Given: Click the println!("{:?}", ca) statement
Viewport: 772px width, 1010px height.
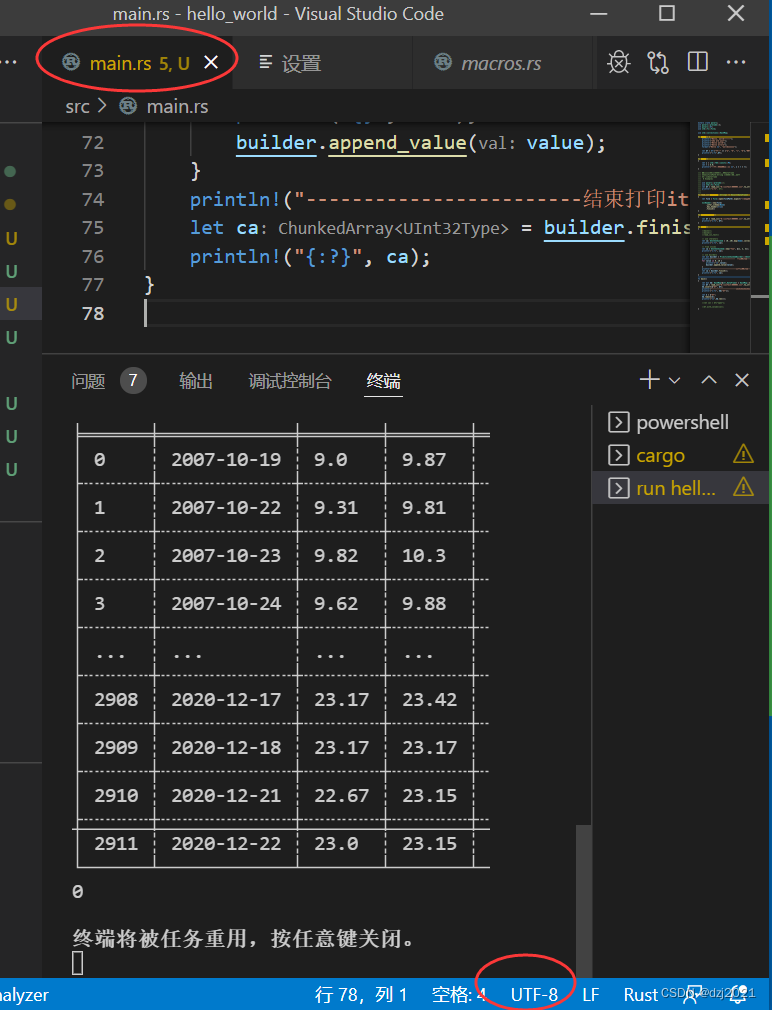Looking at the screenshot, I should tap(310, 257).
